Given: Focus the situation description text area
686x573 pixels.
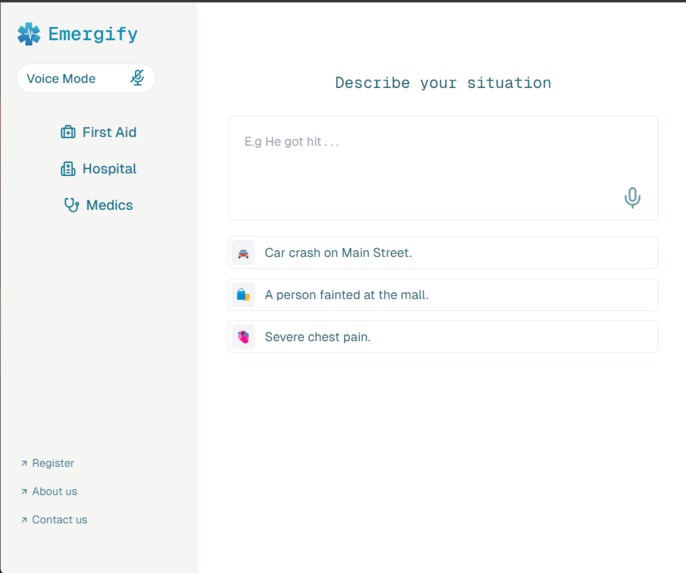Looking at the screenshot, I should pyautogui.click(x=443, y=168).
